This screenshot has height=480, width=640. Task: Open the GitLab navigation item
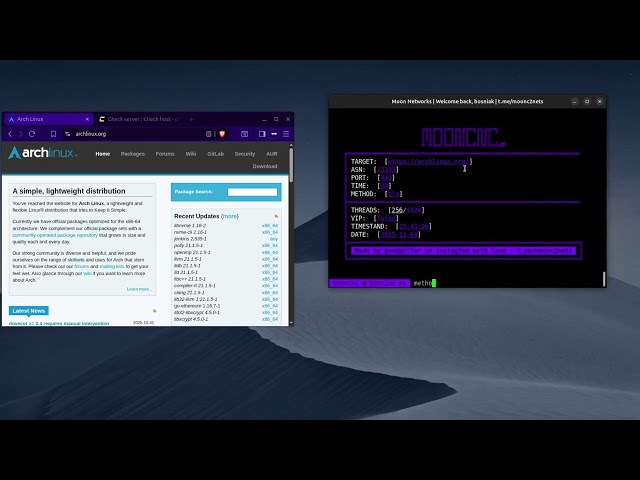[x=216, y=154]
